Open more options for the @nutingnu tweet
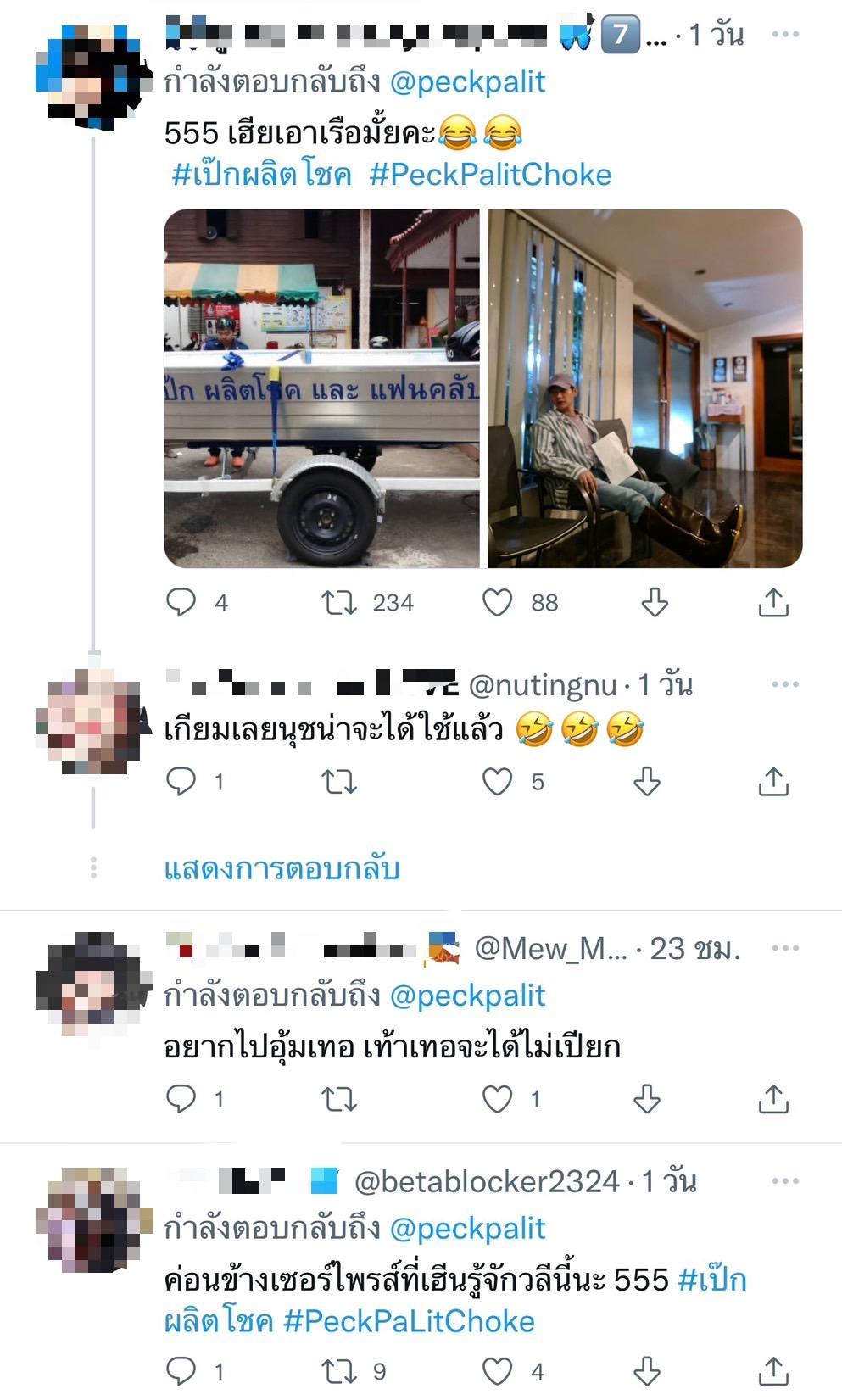842x1400 pixels. [785, 684]
